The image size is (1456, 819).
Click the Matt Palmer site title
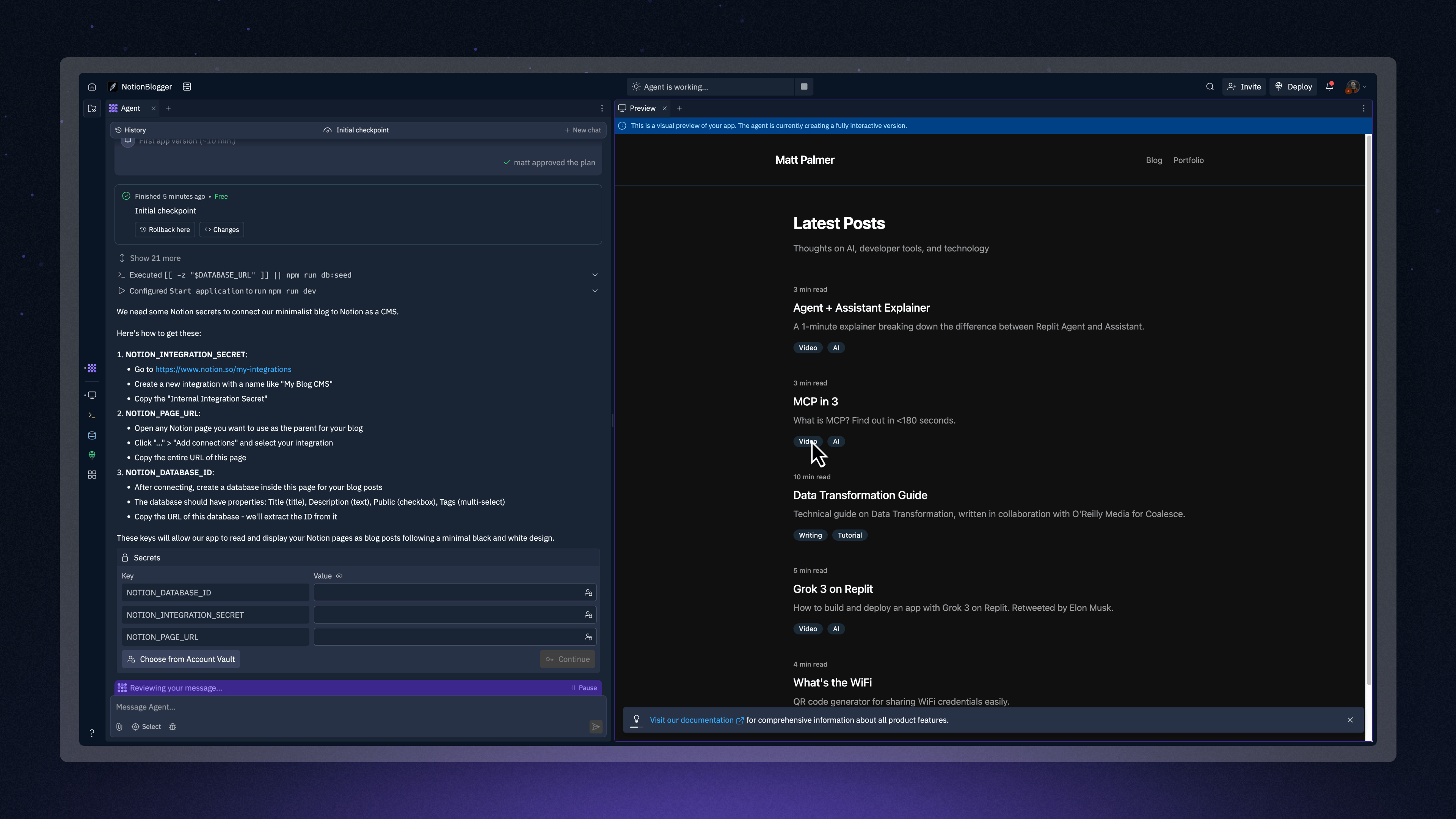pos(804,160)
